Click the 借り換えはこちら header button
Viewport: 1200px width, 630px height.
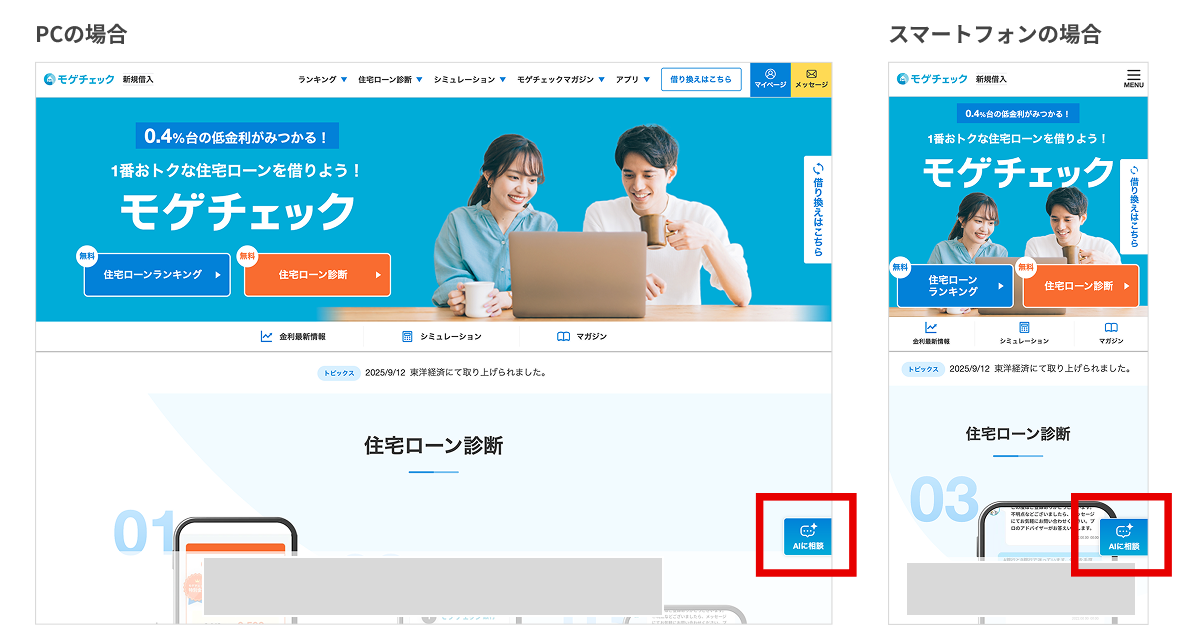coord(701,78)
